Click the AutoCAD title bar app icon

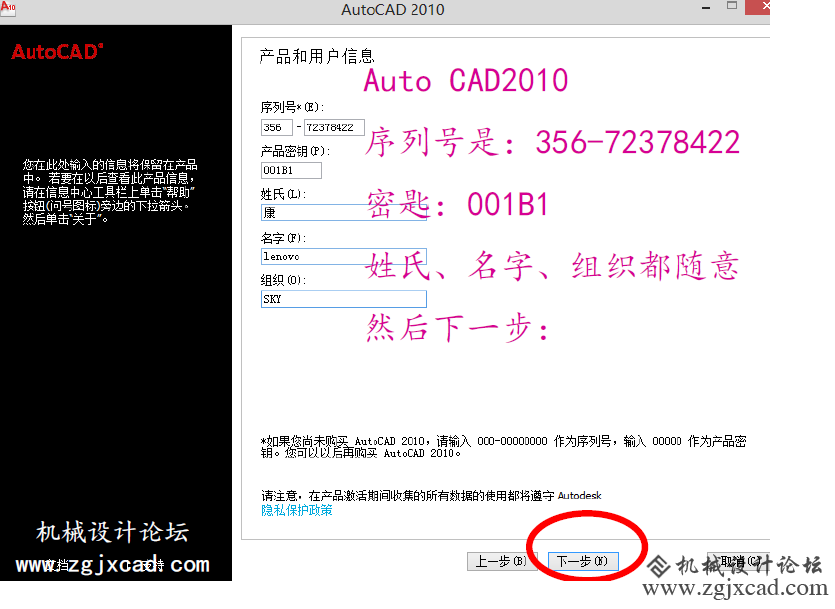point(8,8)
